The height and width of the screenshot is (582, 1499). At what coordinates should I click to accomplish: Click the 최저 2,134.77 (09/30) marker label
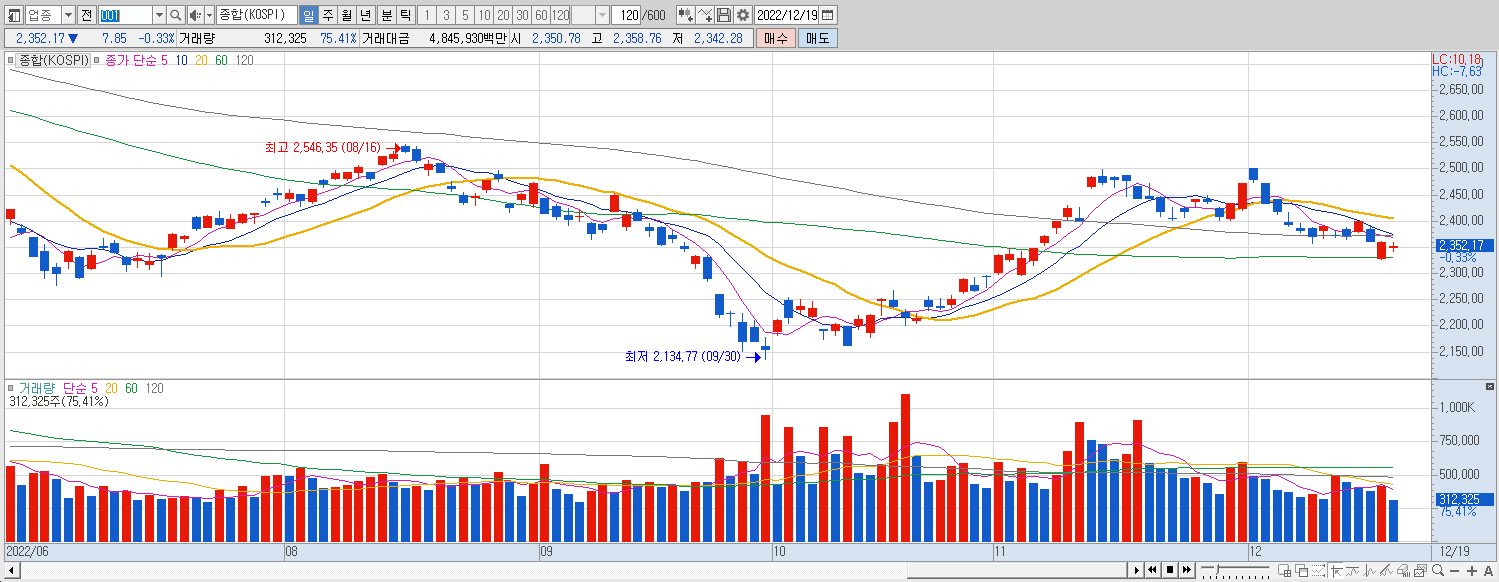(x=683, y=356)
